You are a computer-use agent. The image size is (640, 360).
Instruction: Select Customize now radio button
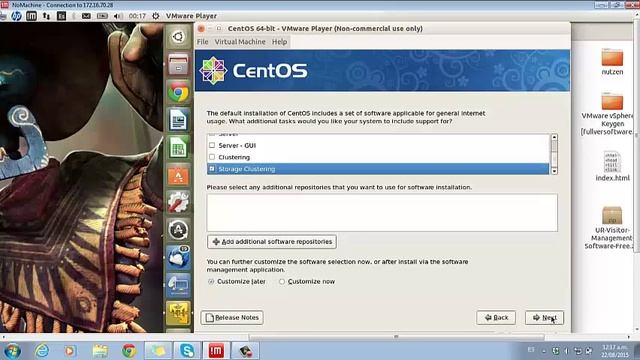282,282
